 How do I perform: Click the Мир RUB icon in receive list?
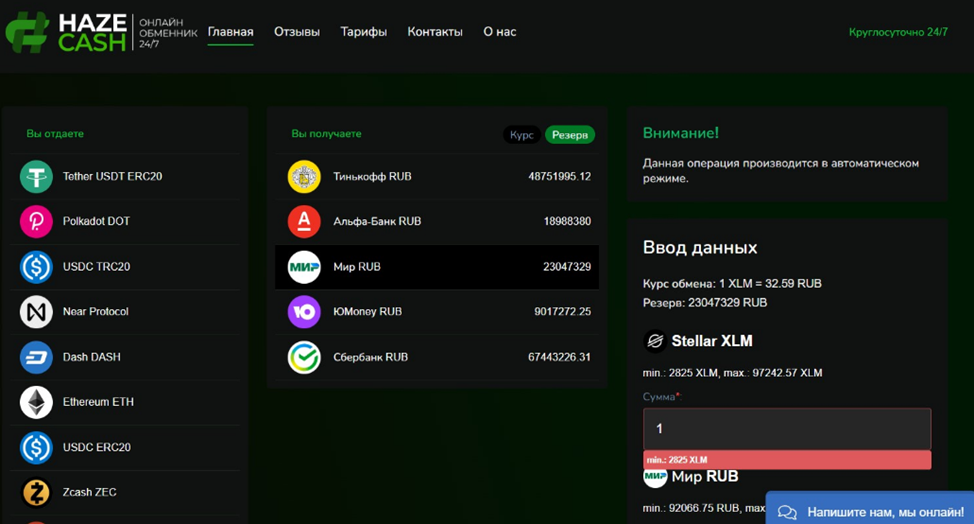pos(304,267)
